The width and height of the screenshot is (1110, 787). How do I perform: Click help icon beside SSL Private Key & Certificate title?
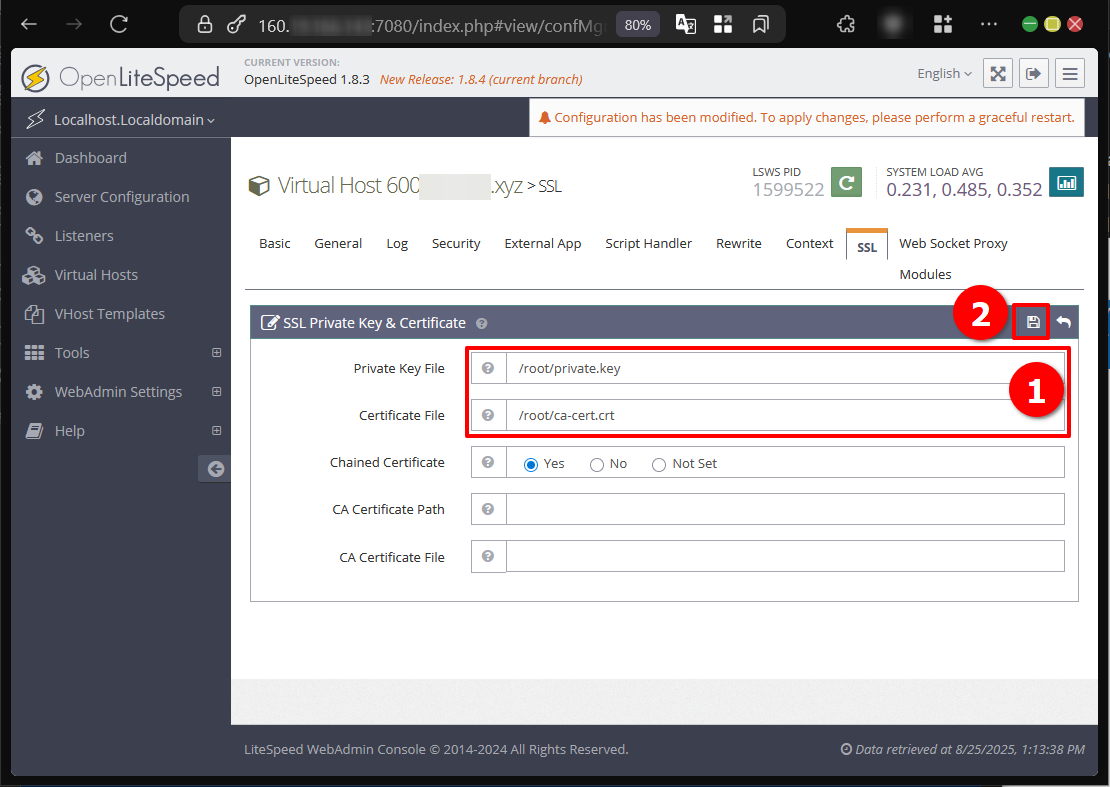[x=481, y=323]
